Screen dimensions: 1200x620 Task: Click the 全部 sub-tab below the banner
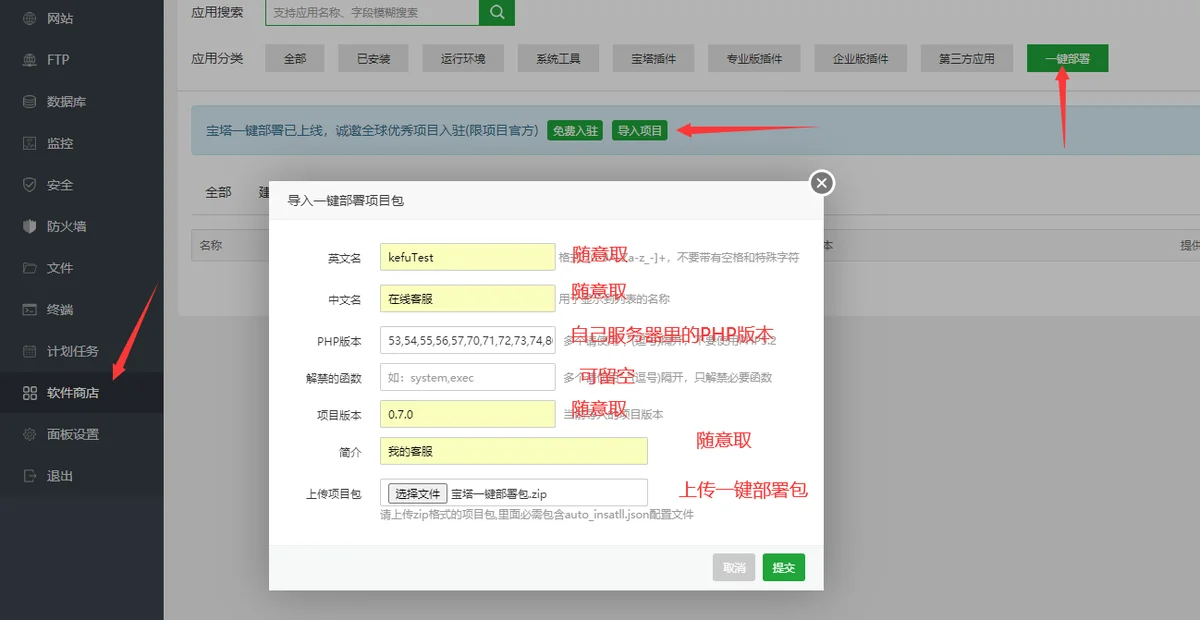[x=218, y=192]
